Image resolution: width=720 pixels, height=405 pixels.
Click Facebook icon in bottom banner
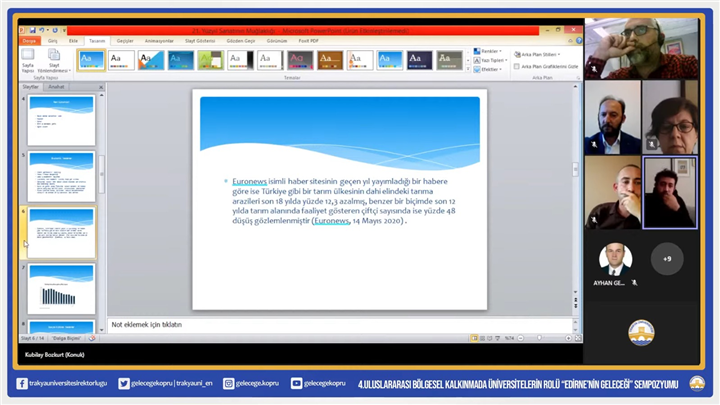click(x=22, y=383)
